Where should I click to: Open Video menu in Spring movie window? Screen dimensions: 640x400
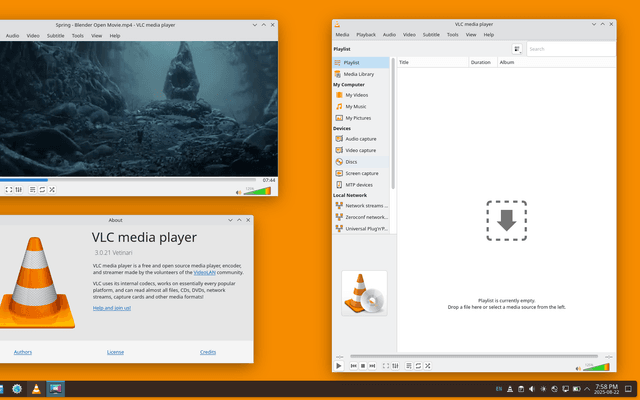point(33,36)
